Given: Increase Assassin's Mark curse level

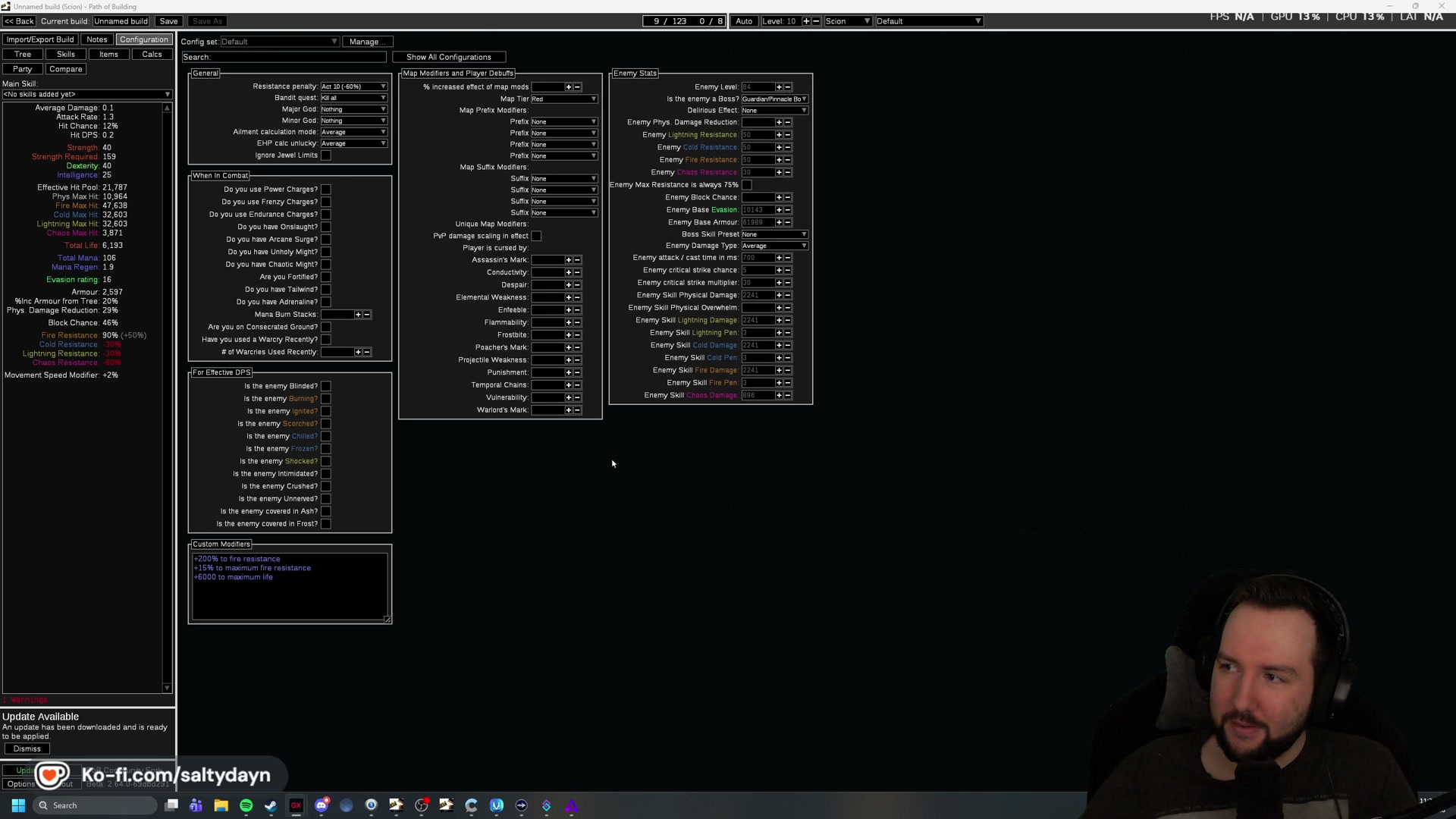Looking at the screenshot, I should pos(568,260).
